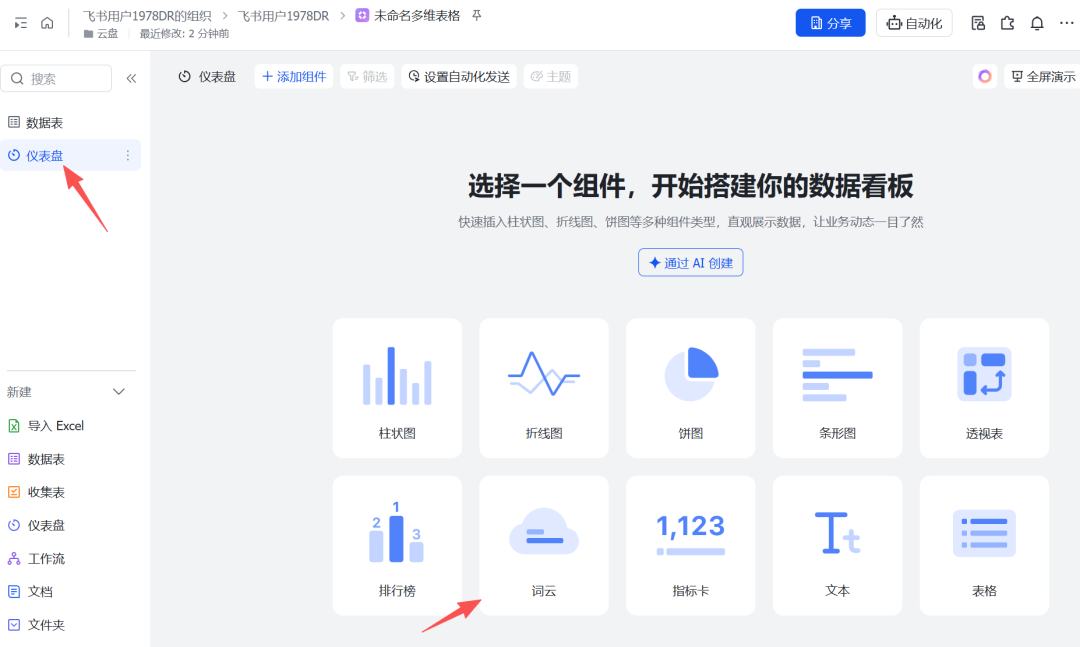Click the blue 分享 share button
Image resolution: width=1080 pixels, height=647 pixels.
coord(830,22)
